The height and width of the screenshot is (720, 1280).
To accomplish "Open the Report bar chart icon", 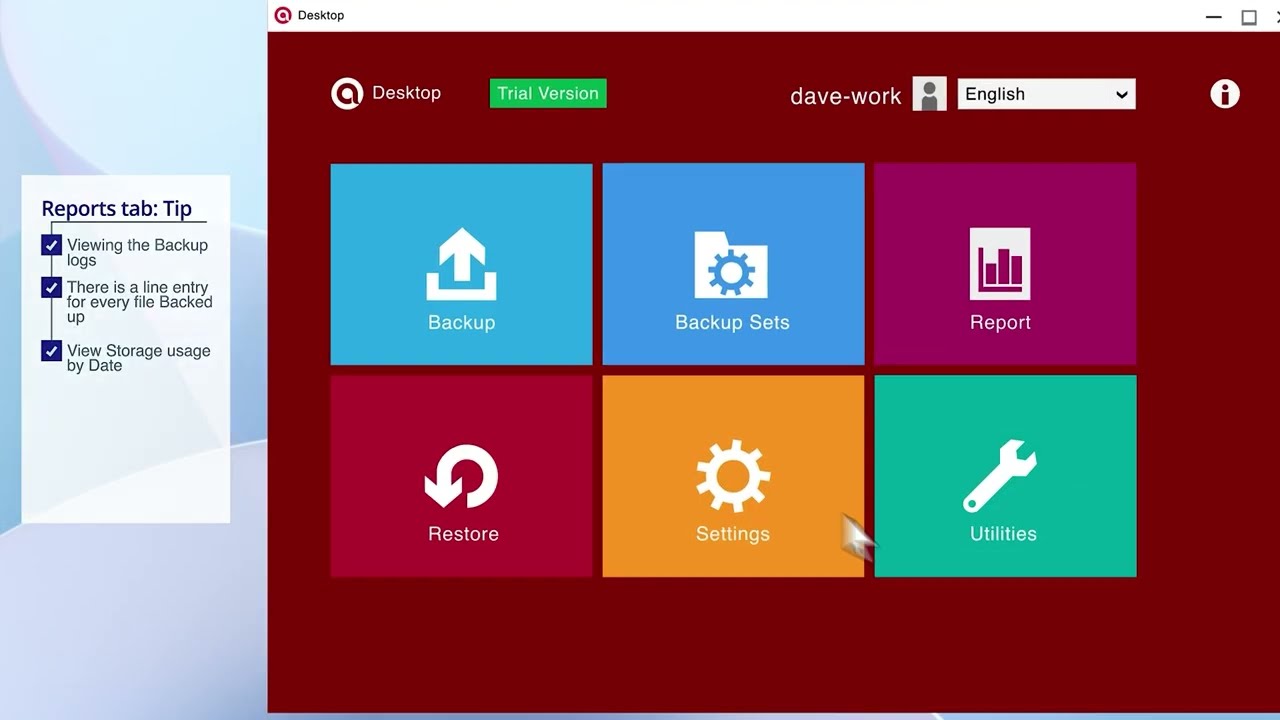I will pos(1000,264).
